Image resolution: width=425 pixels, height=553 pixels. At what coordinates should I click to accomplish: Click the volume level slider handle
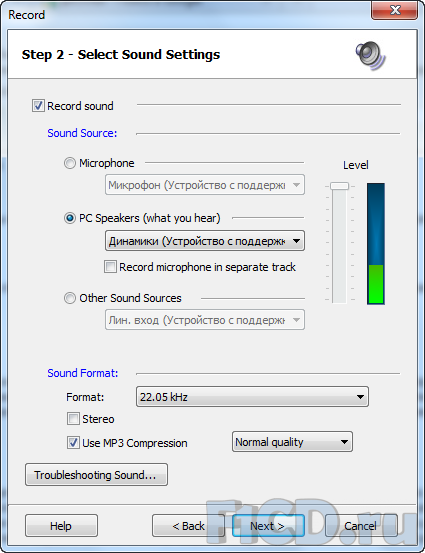pyautogui.click(x=339, y=186)
